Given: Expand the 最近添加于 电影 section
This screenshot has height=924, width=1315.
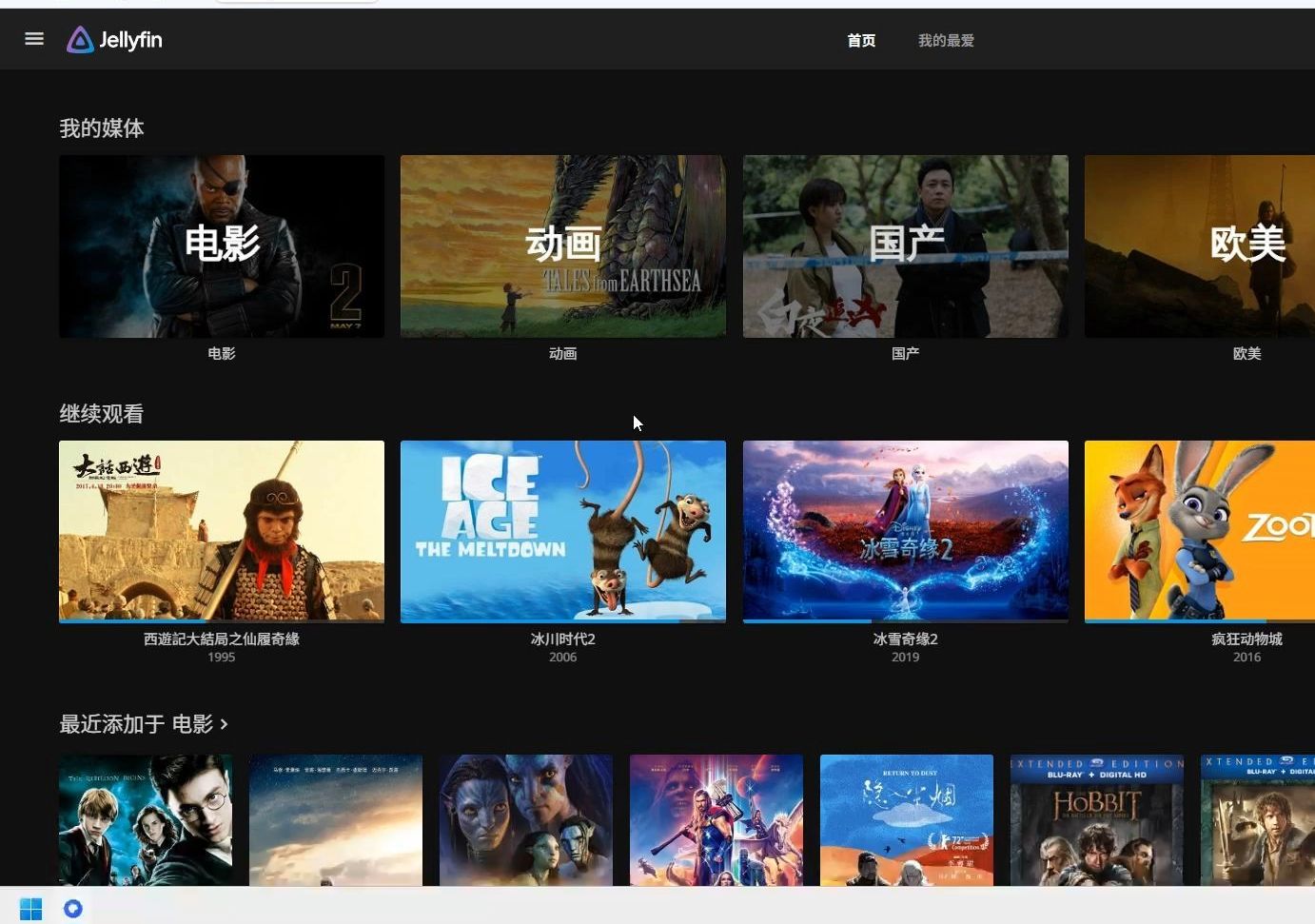Looking at the screenshot, I should 144,724.
